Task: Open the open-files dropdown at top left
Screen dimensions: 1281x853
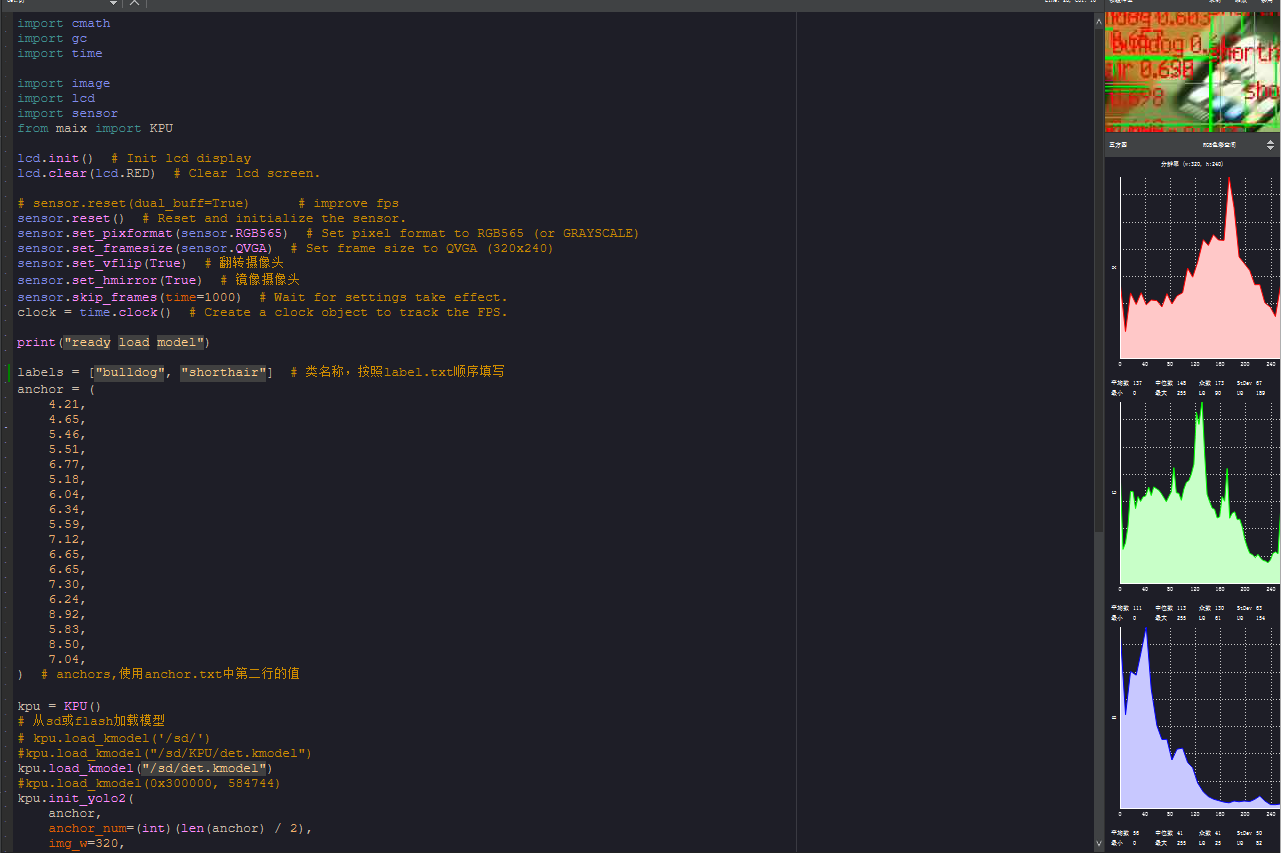Action: pos(112,3)
